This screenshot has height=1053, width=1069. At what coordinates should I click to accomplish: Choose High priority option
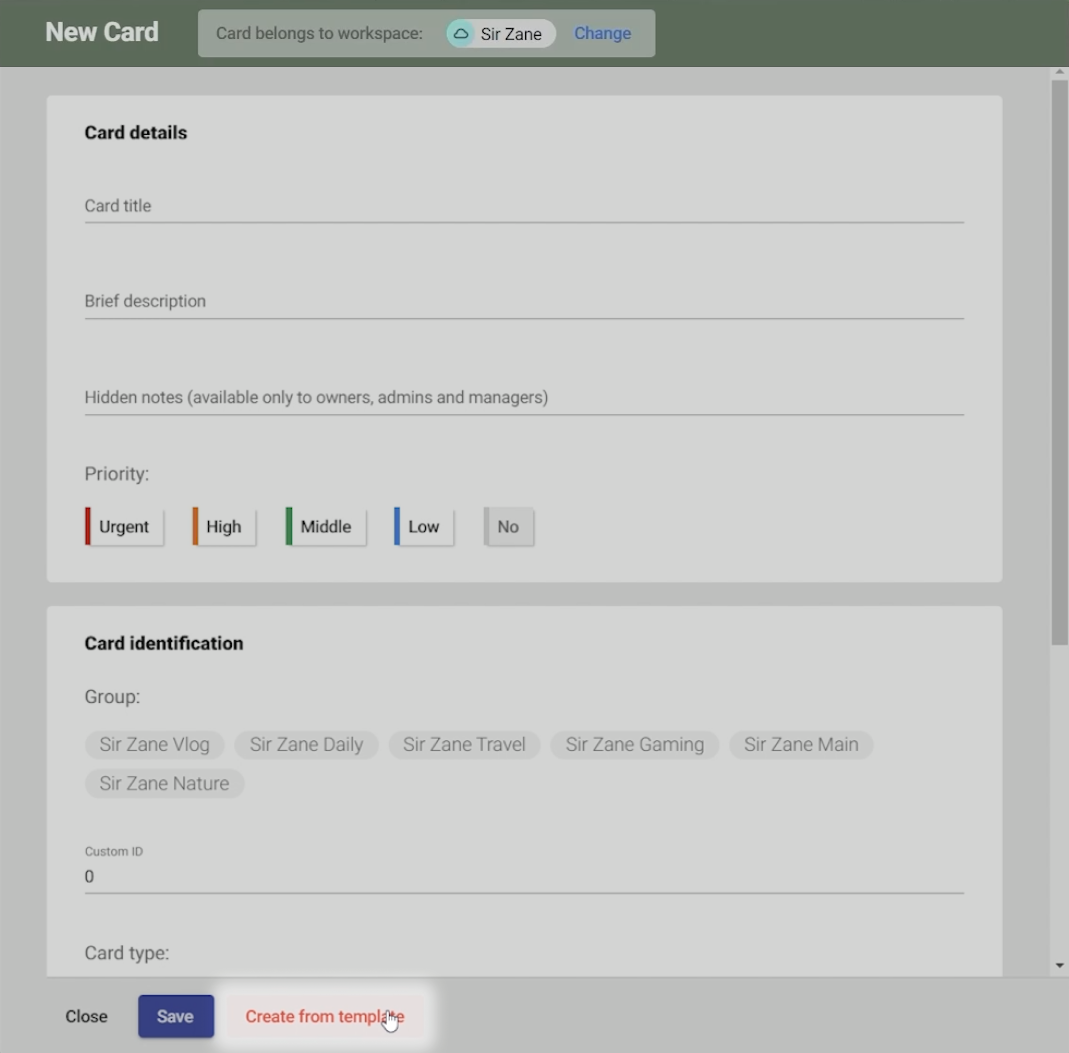(224, 527)
